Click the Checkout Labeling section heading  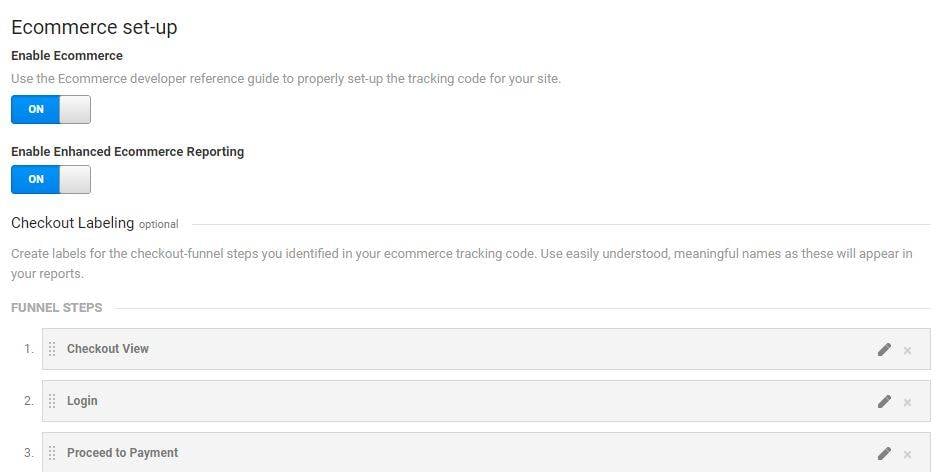[73, 223]
